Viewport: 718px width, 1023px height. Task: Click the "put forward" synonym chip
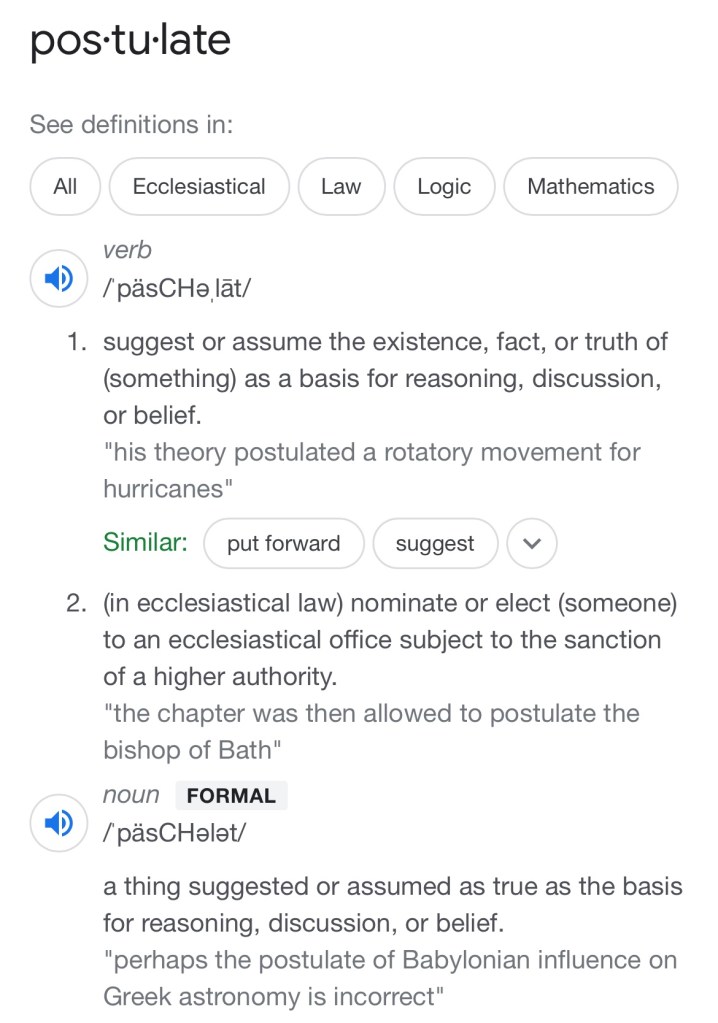point(283,544)
